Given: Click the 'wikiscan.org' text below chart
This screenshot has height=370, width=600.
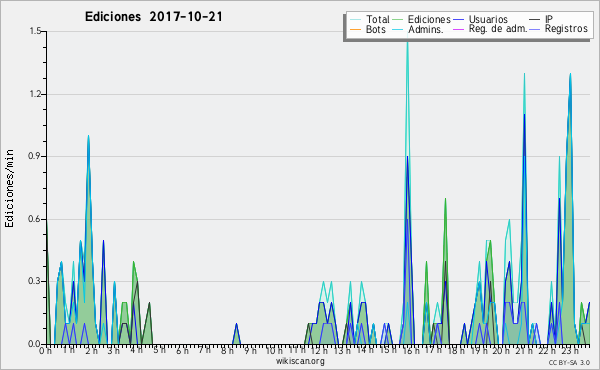Looking at the screenshot, I should click(x=300, y=361).
